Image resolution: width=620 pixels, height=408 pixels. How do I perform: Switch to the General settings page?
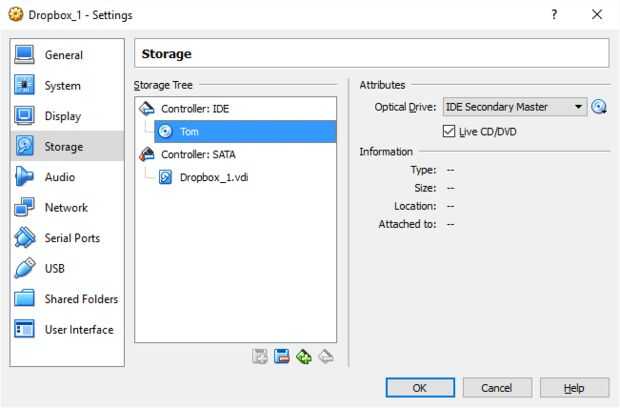pos(63,55)
